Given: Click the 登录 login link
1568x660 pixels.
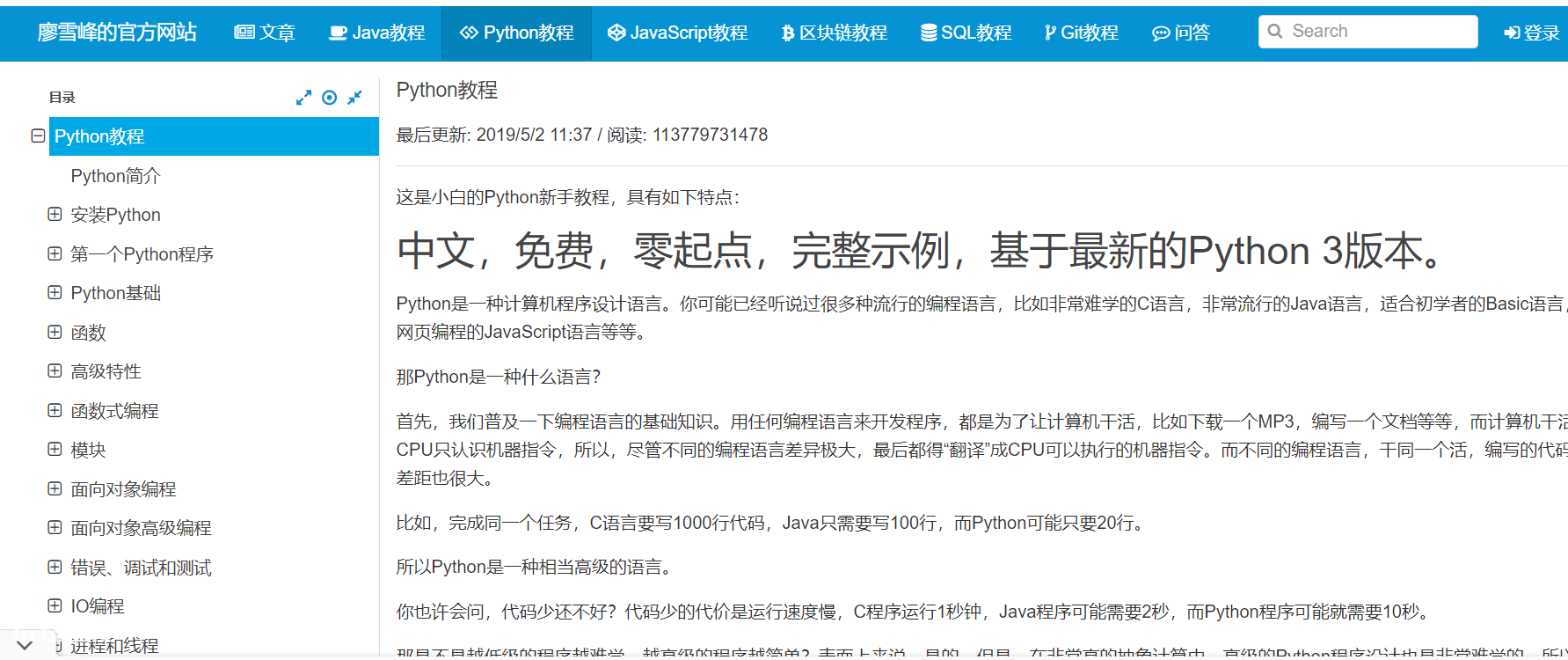Looking at the screenshot, I should point(1532,33).
